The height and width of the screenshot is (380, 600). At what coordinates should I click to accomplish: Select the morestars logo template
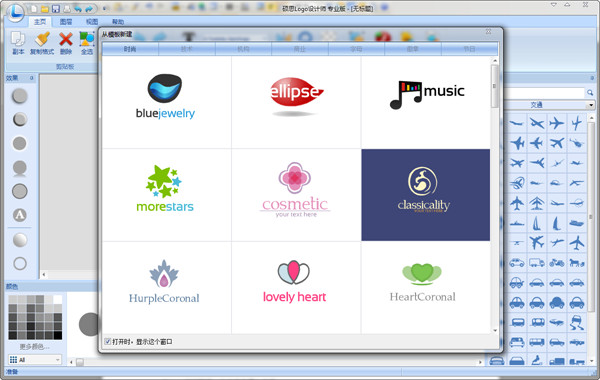166,195
